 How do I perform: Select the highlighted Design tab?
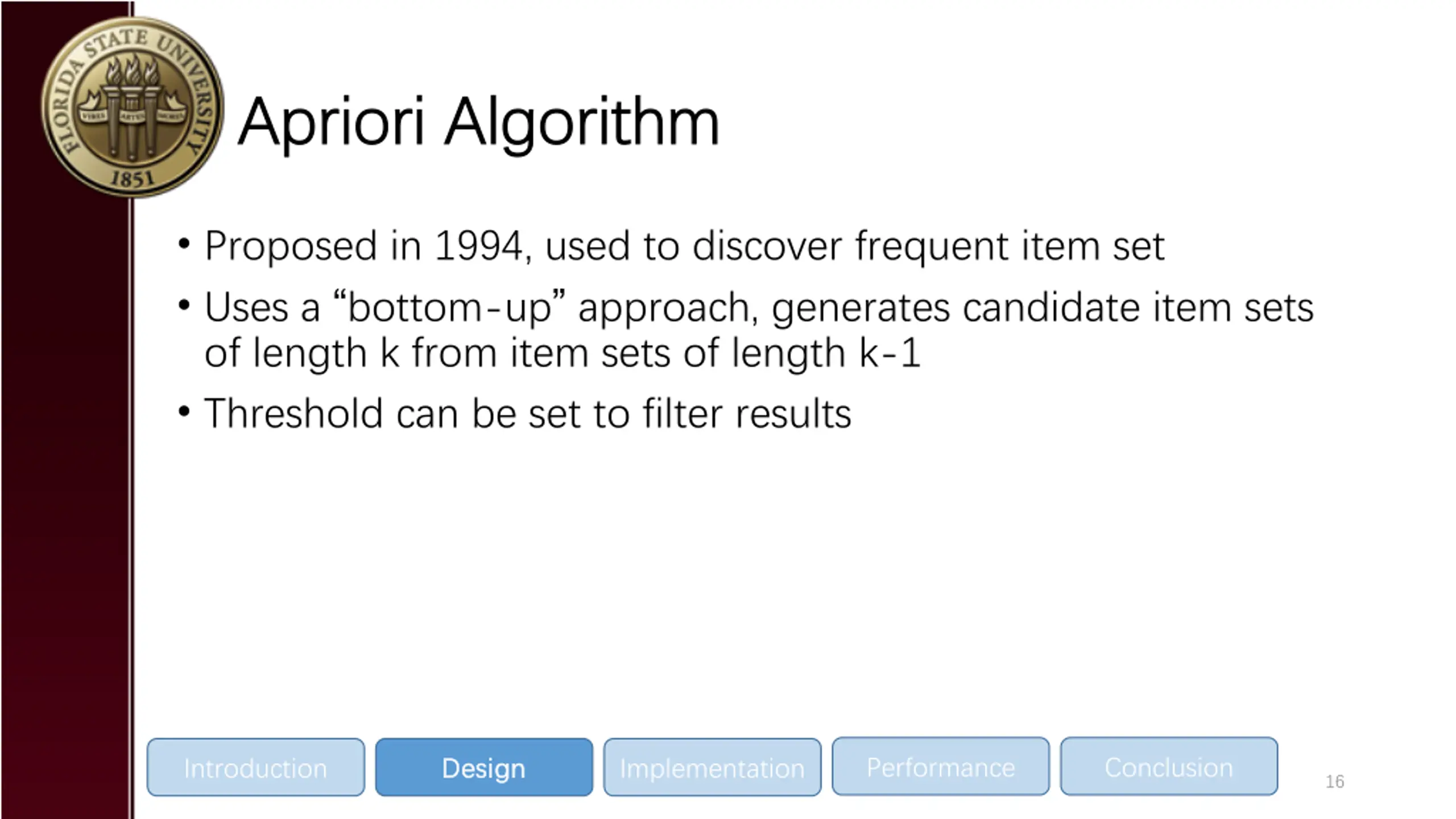coord(484,768)
